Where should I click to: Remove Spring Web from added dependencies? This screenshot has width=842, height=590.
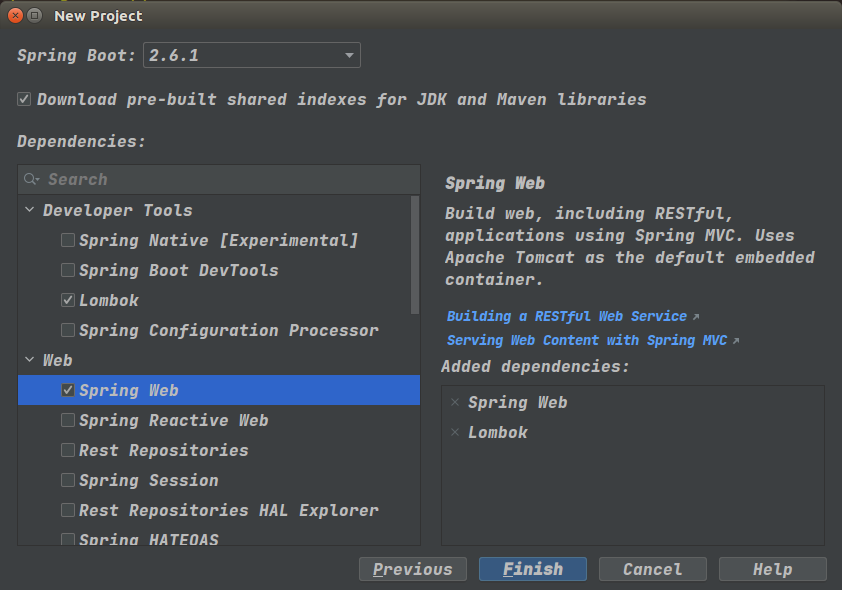coord(455,402)
